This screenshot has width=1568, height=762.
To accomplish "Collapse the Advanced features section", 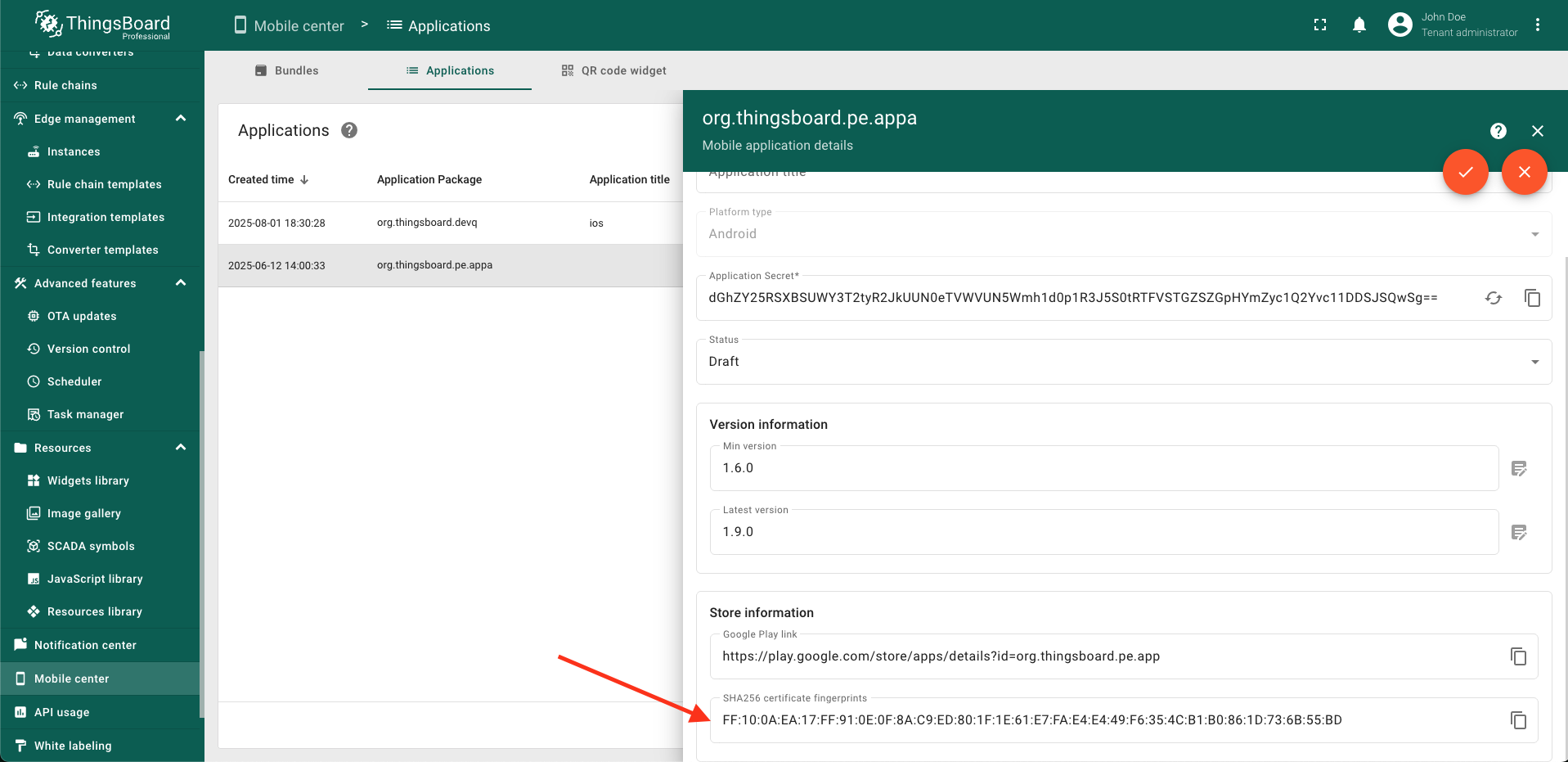I will point(181,283).
